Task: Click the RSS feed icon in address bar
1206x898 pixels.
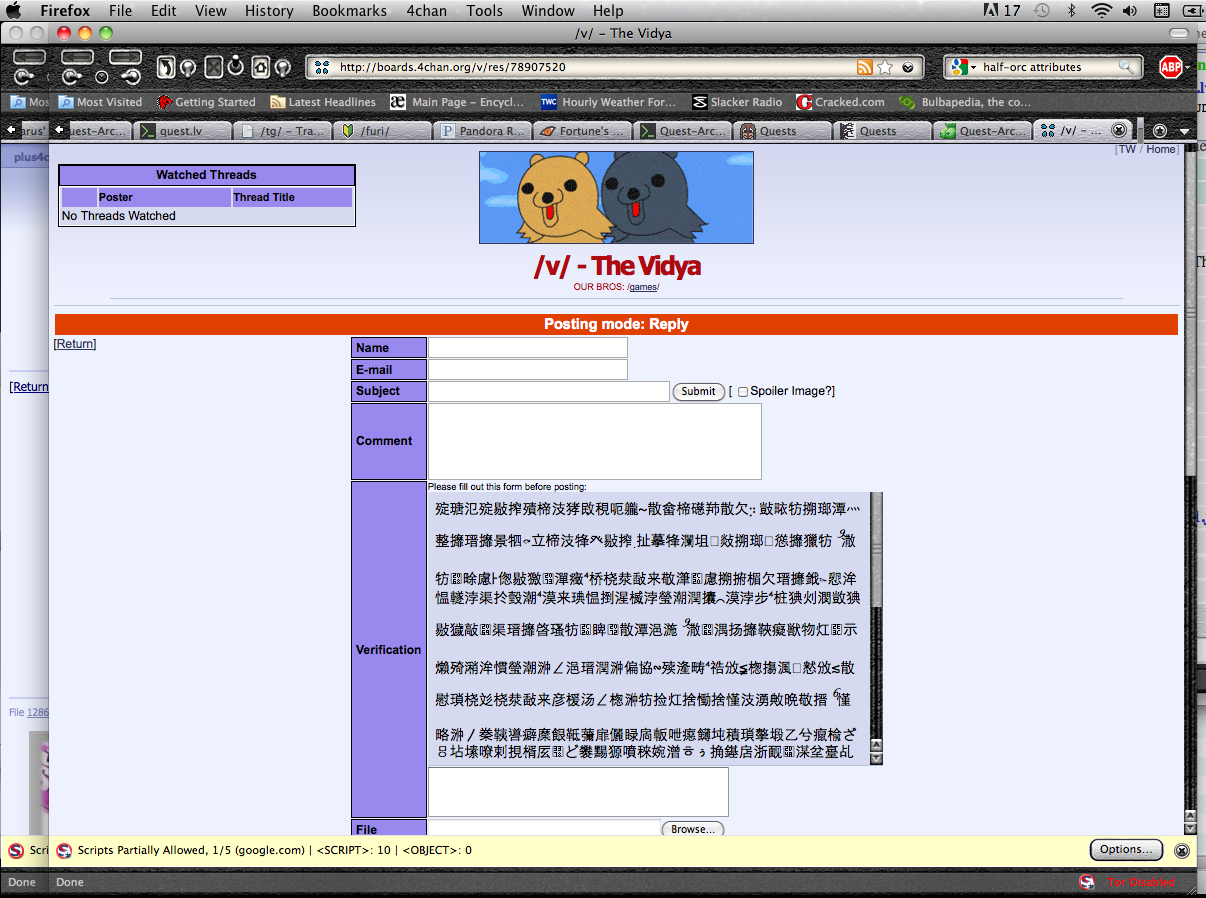Action: [865, 67]
